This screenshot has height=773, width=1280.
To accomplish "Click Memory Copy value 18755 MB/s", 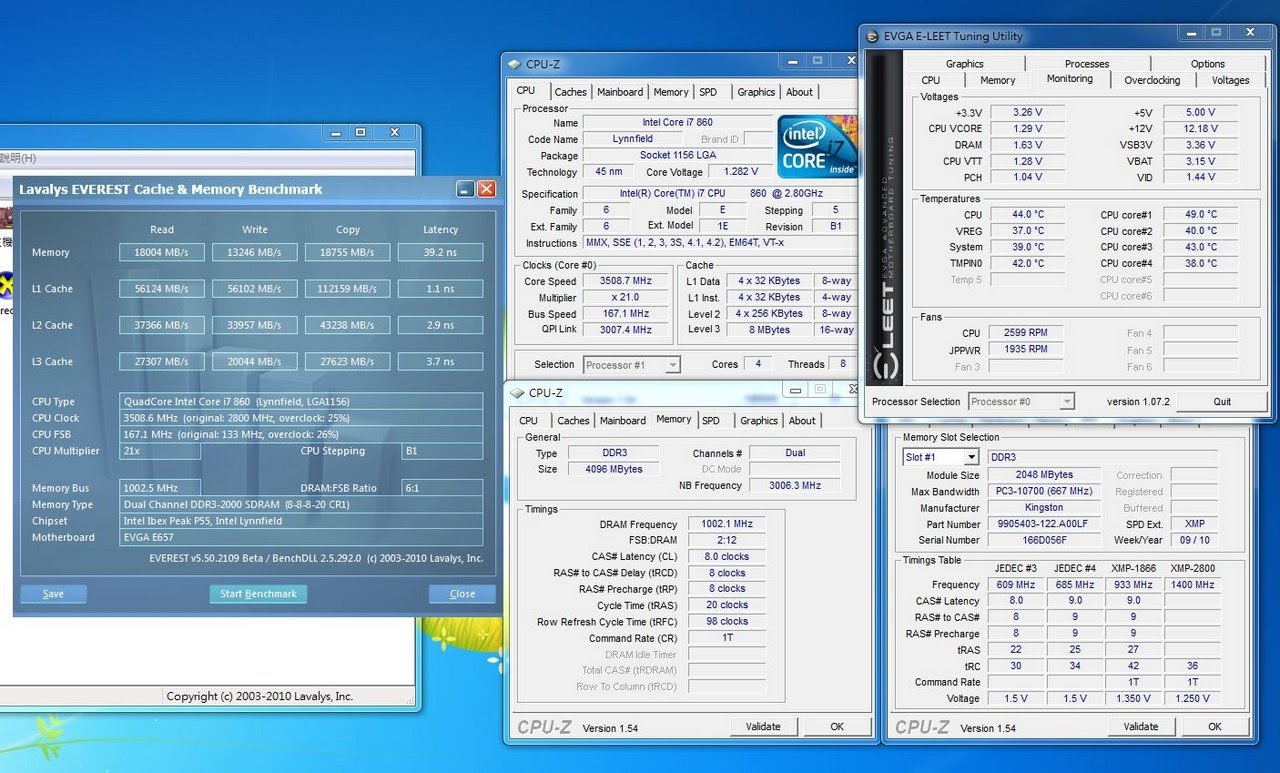I will pos(347,253).
